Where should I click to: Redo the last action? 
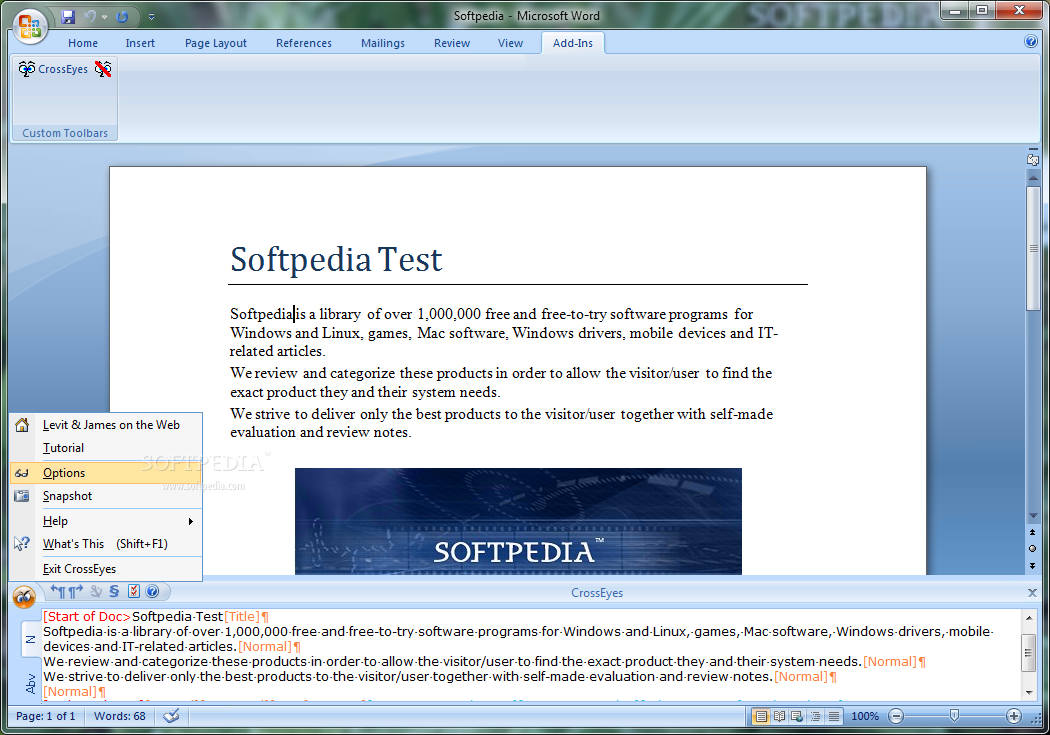click(x=122, y=17)
